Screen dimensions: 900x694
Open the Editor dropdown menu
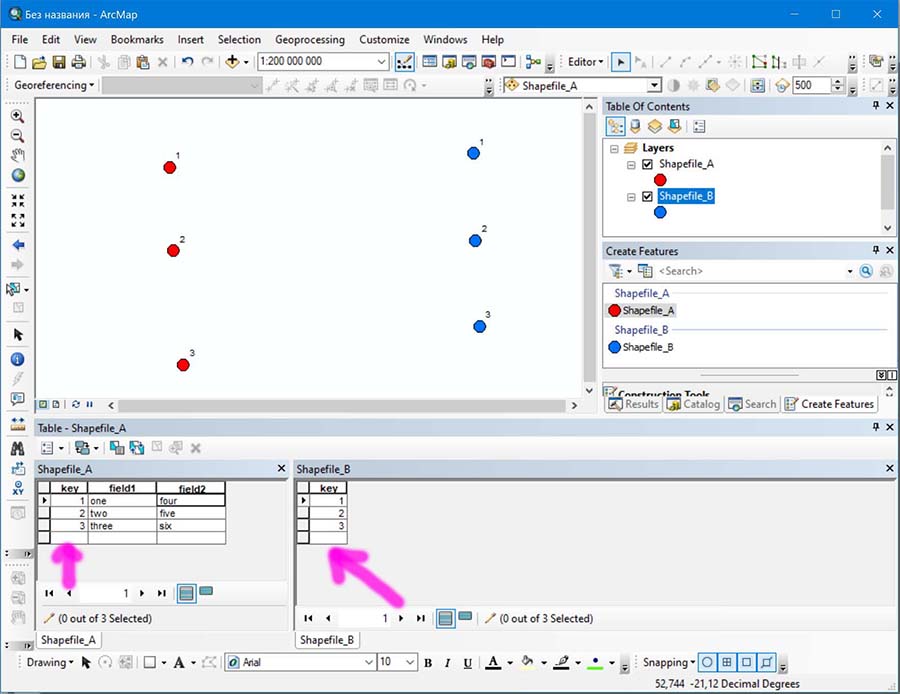pyautogui.click(x=585, y=61)
